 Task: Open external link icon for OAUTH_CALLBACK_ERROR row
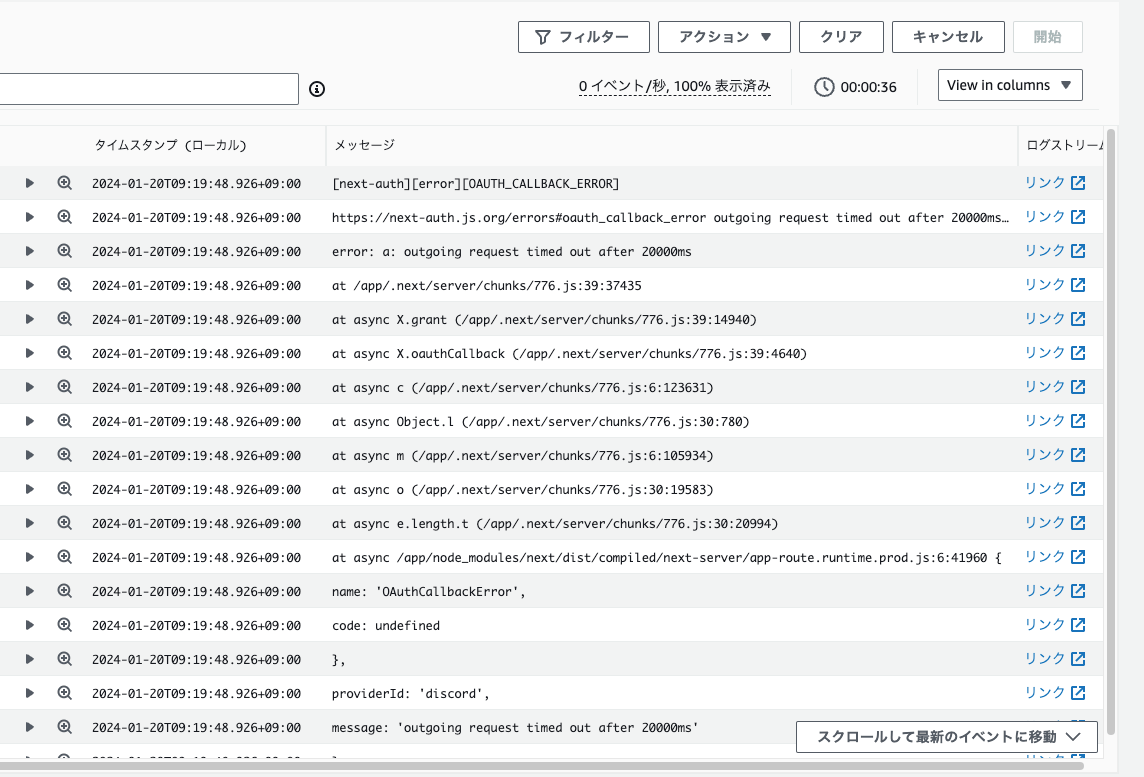click(1078, 183)
